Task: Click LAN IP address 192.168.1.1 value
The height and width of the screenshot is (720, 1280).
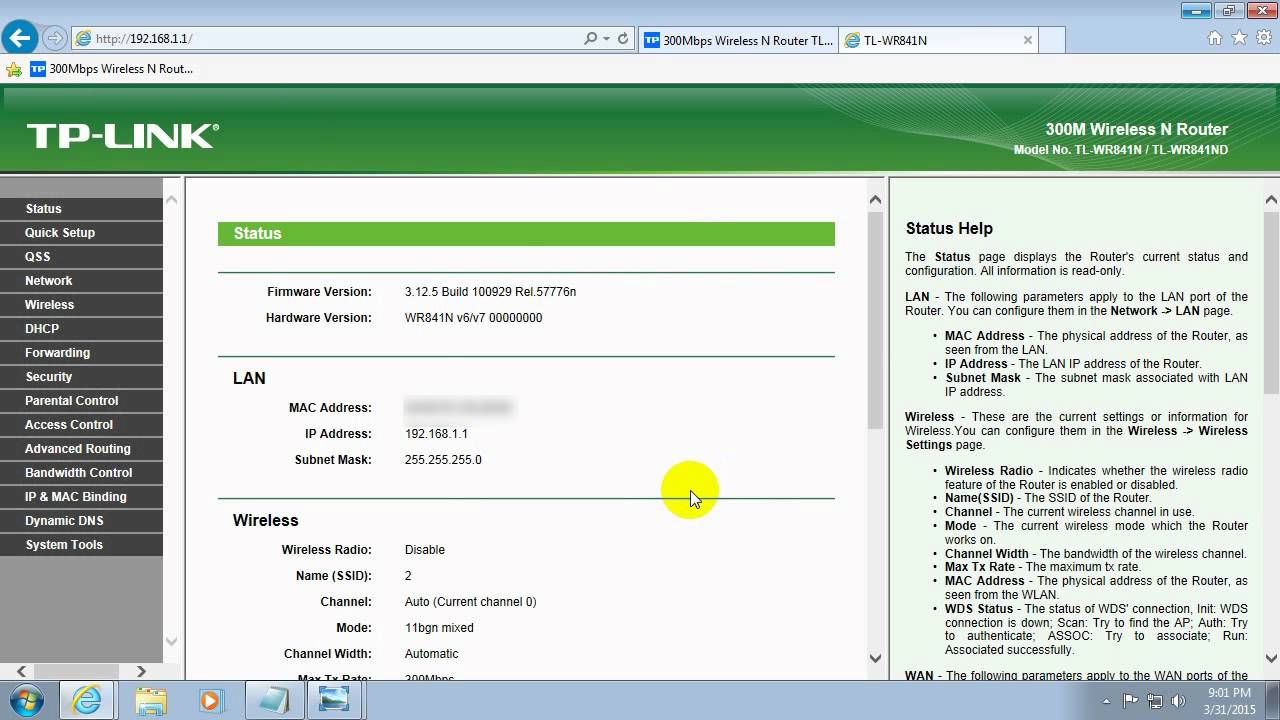Action: click(x=436, y=434)
